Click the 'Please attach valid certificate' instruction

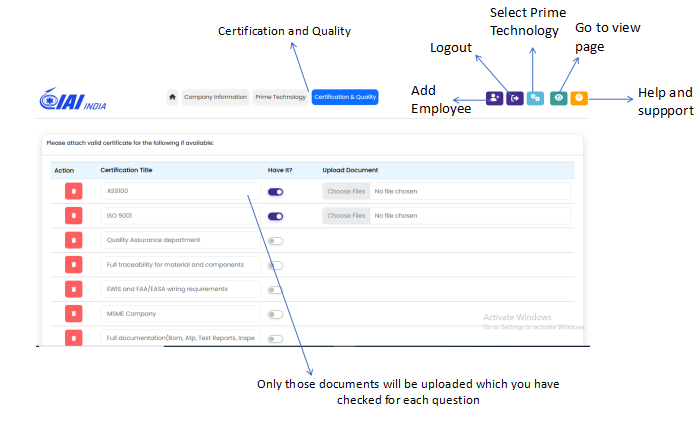pos(130,143)
